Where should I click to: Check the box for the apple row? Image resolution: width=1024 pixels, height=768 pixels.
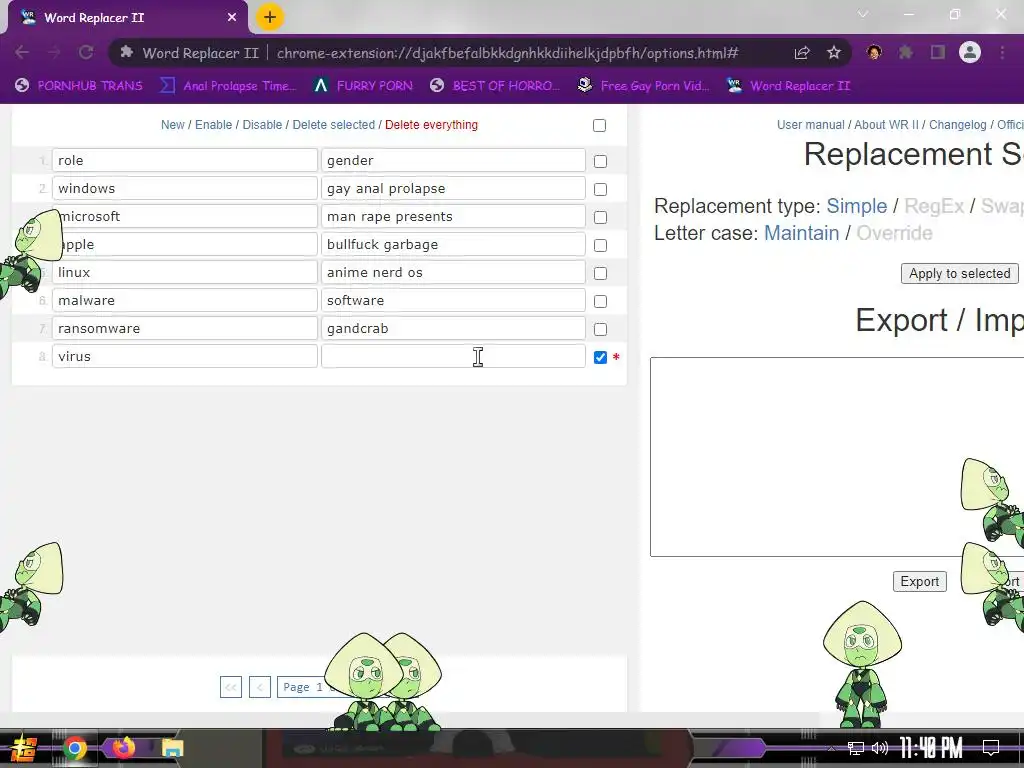pos(600,246)
